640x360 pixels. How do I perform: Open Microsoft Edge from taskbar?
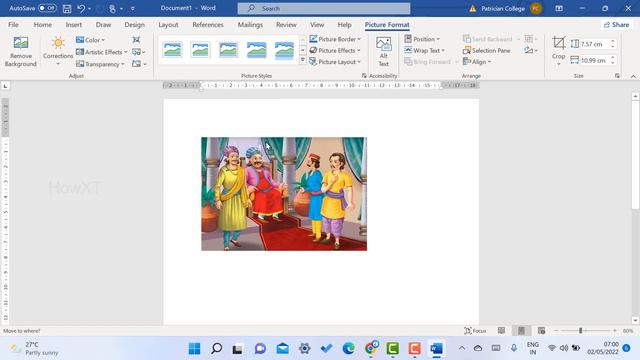coord(349,349)
